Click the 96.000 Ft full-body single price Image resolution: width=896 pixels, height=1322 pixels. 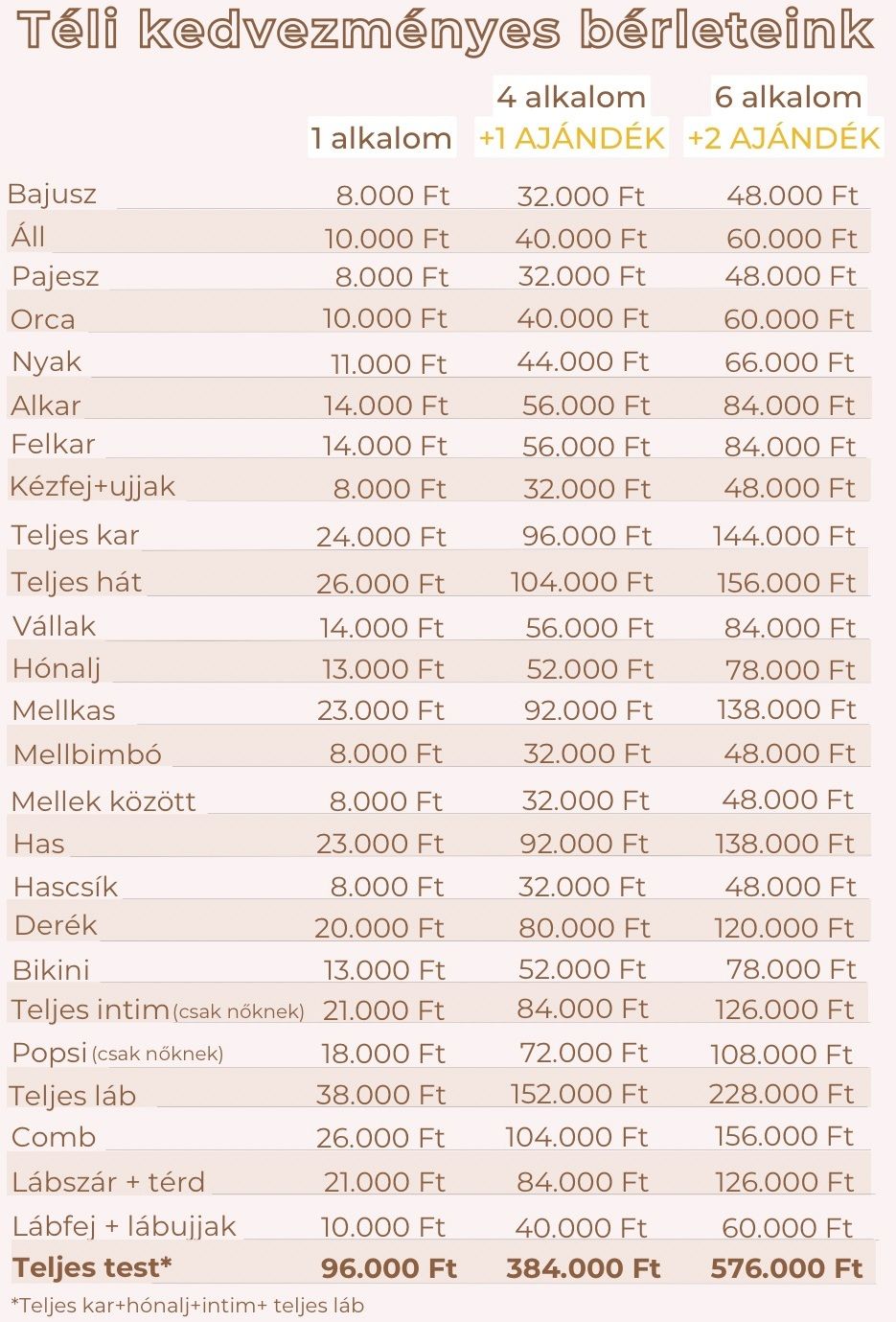point(388,1268)
